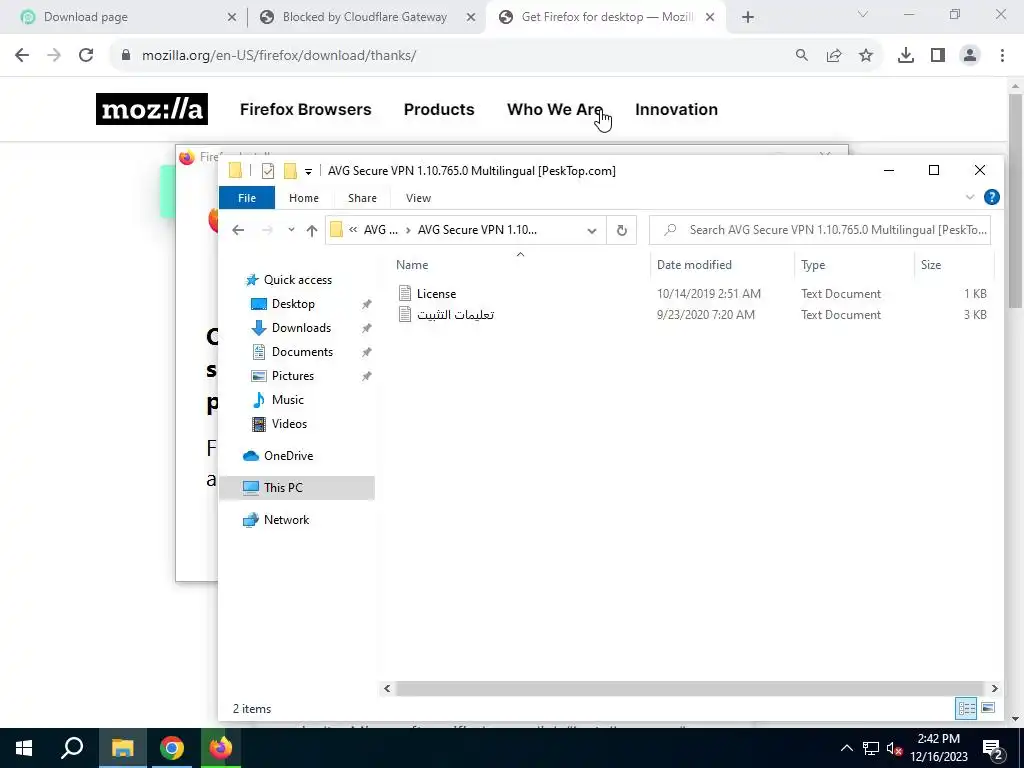Select the Arabic-named text file

(x=455, y=315)
